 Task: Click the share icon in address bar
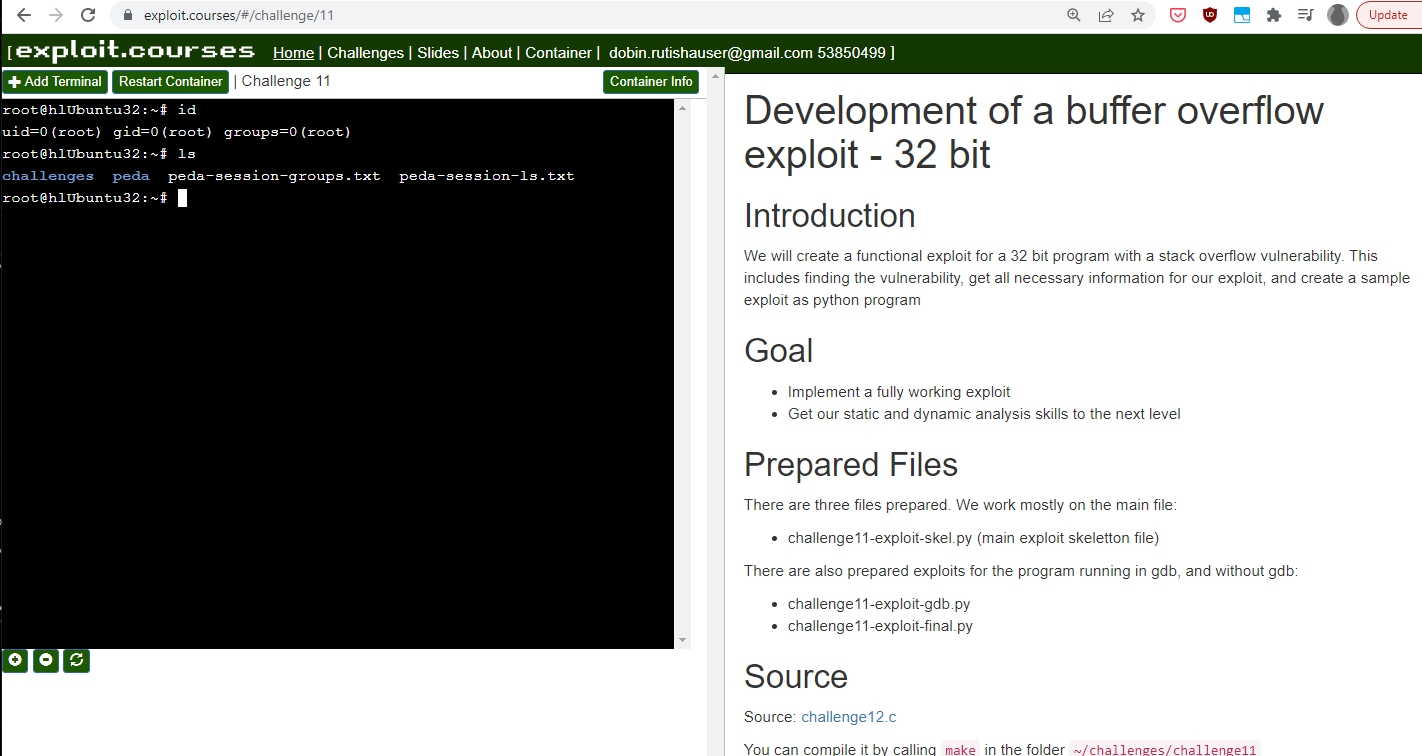pos(1105,15)
